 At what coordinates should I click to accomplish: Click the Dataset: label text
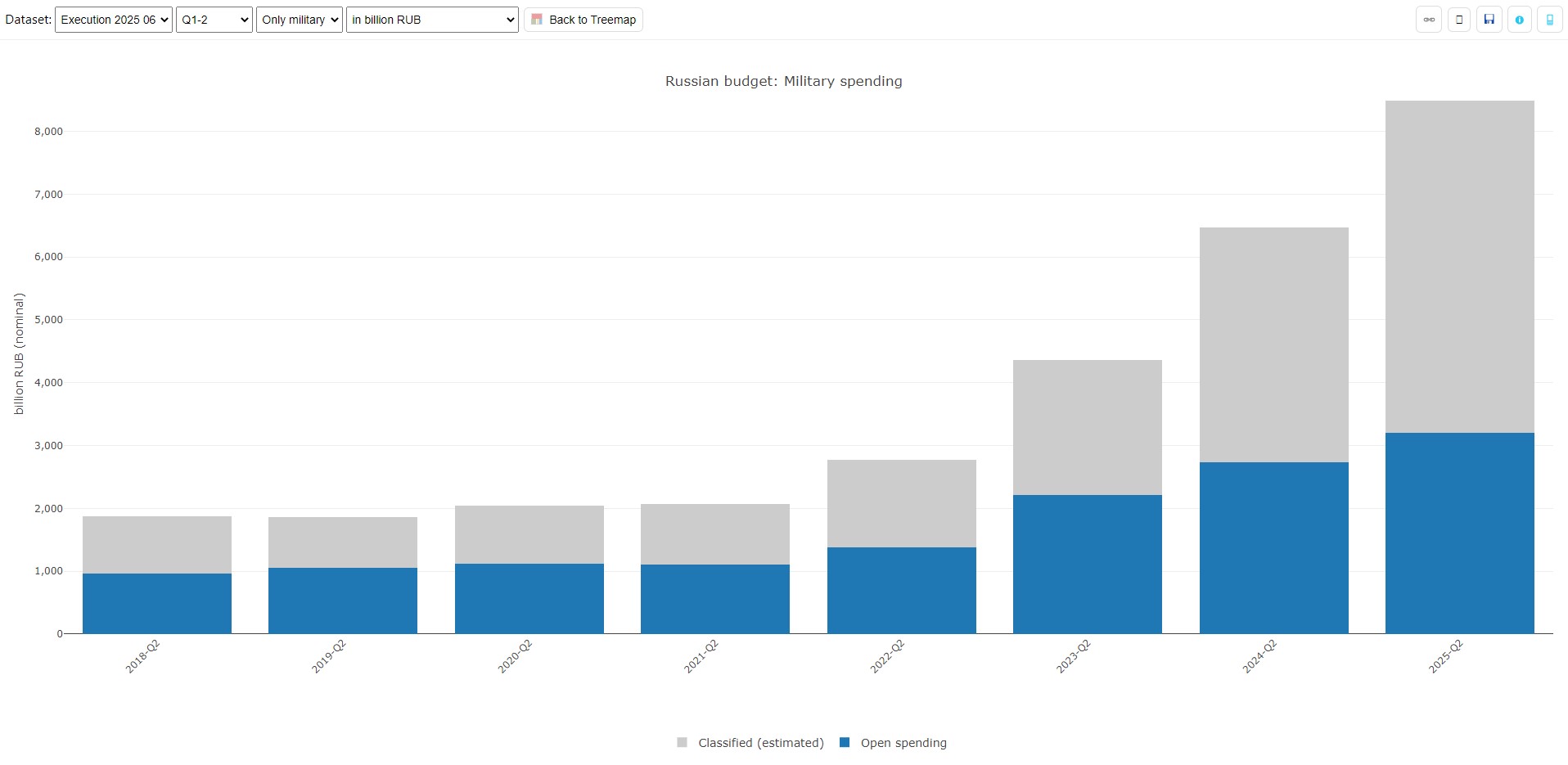pos(28,20)
